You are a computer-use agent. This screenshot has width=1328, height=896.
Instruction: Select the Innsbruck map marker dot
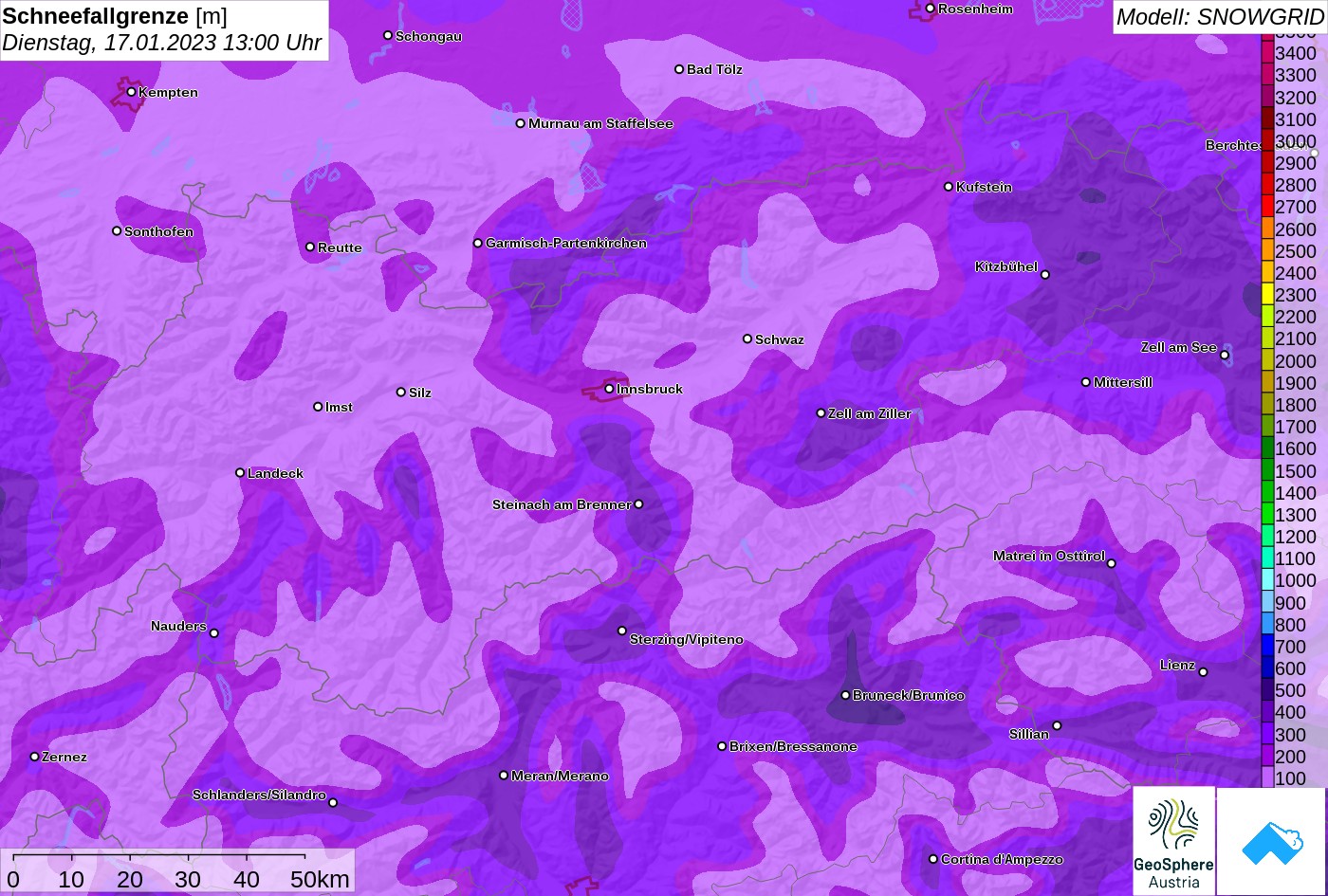tap(609, 389)
